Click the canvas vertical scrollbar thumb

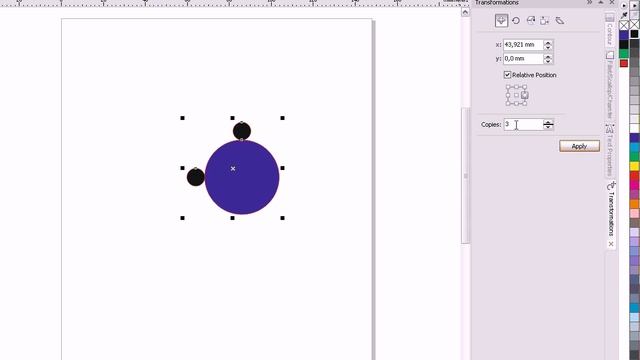pyautogui.click(x=465, y=176)
